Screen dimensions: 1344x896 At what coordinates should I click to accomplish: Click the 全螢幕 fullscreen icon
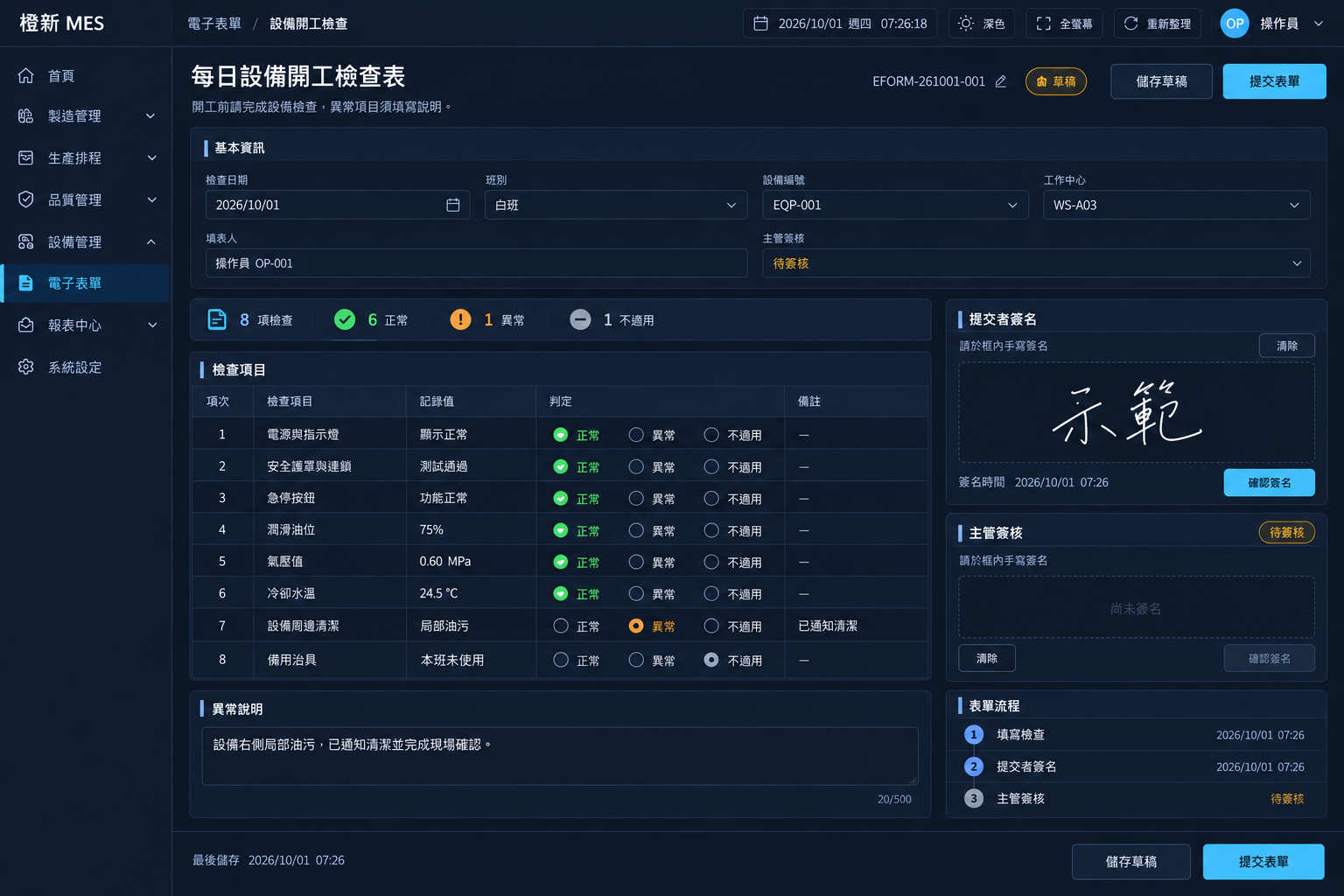click(x=1044, y=24)
